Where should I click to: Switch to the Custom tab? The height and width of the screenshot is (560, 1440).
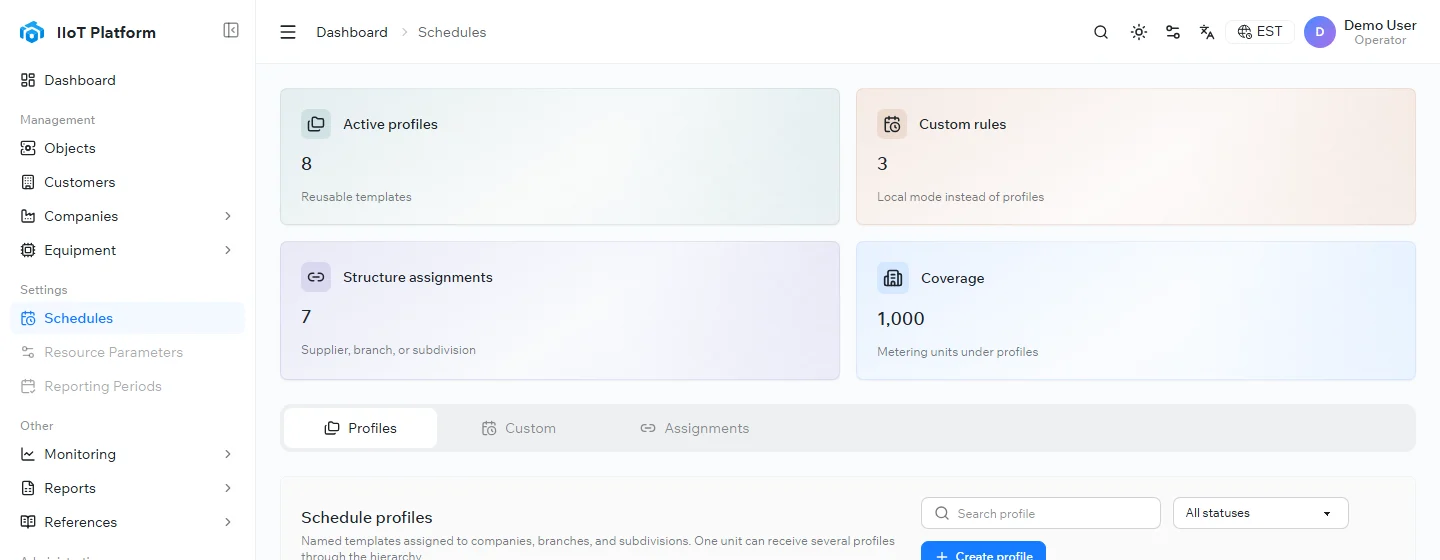pos(518,428)
